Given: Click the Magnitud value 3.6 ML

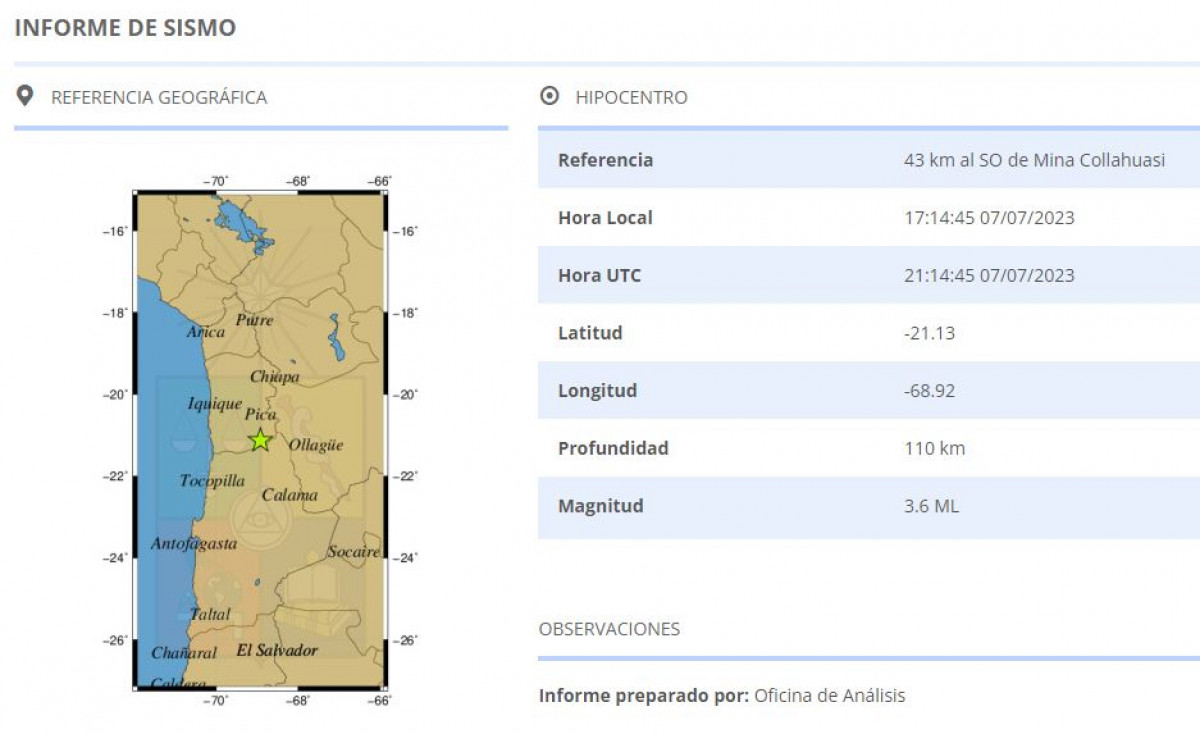Looking at the screenshot, I should point(930,506).
